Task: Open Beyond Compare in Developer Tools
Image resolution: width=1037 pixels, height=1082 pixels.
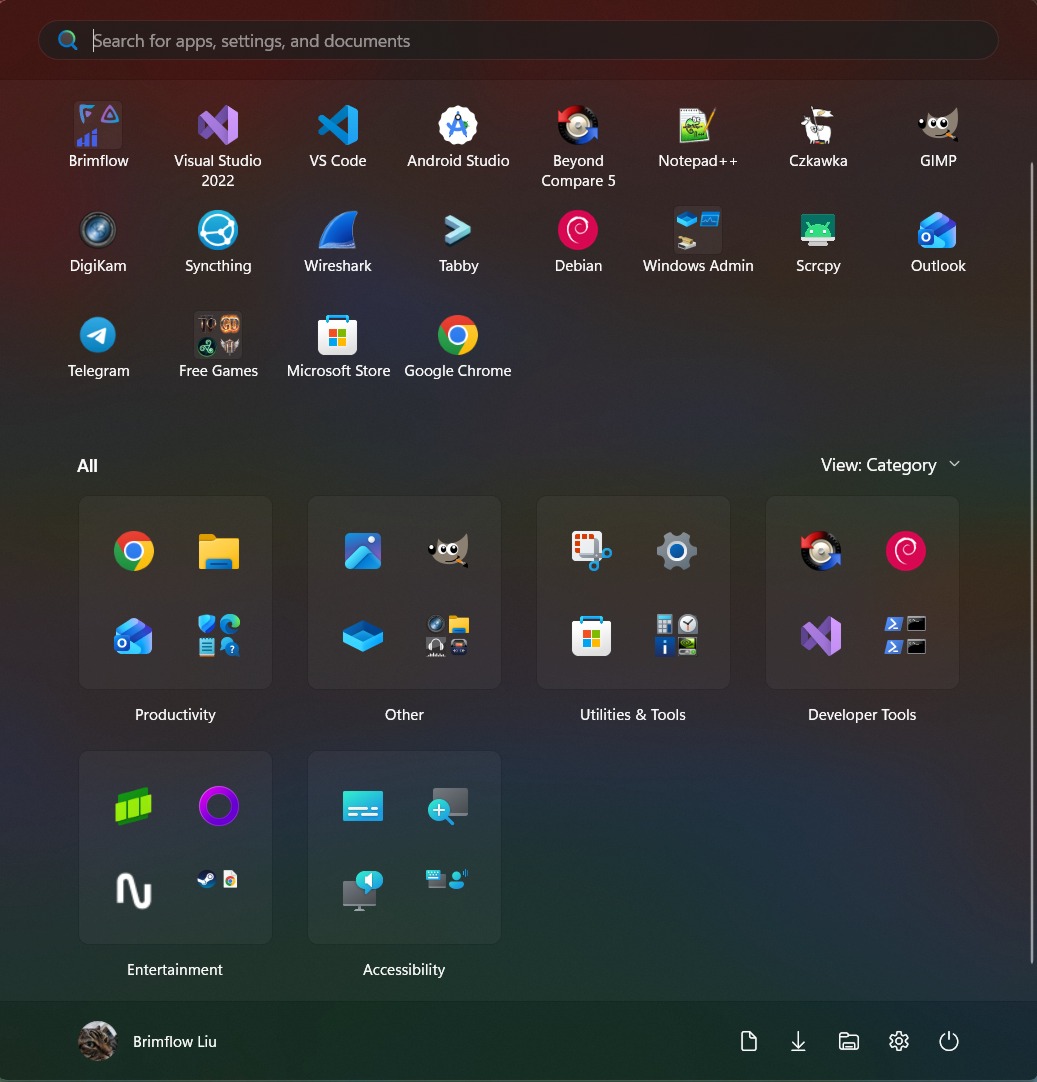Action: [x=820, y=551]
